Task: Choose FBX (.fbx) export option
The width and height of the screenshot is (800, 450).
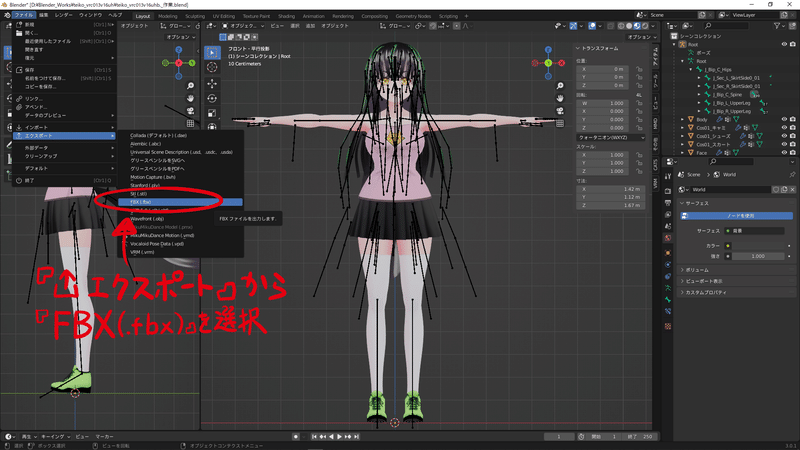Action: point(180,202)
